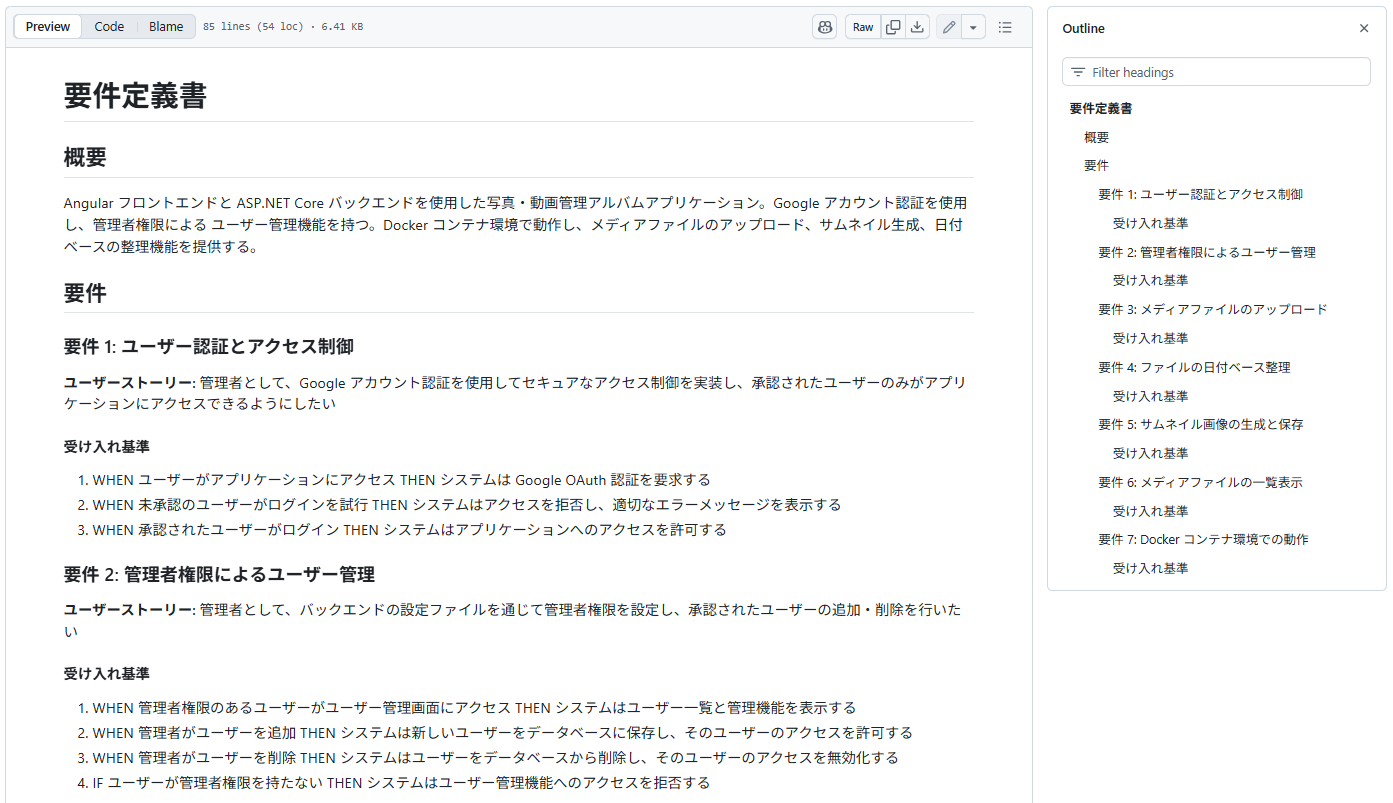Navigate to 要件 3: メディアファイルのアップロード in outline

1212,310
